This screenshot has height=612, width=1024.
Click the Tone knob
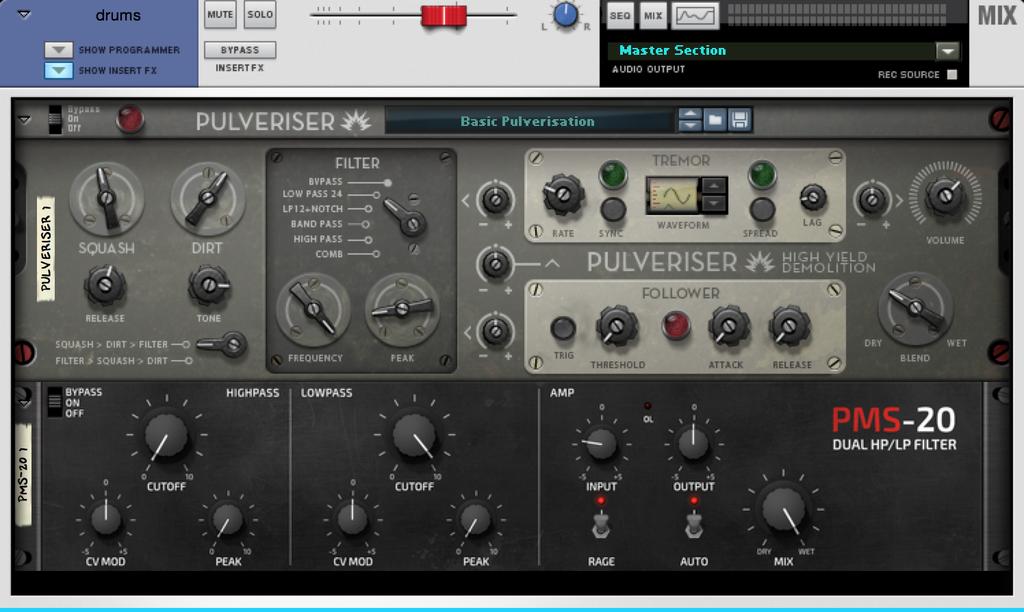(x=209, y=285)
